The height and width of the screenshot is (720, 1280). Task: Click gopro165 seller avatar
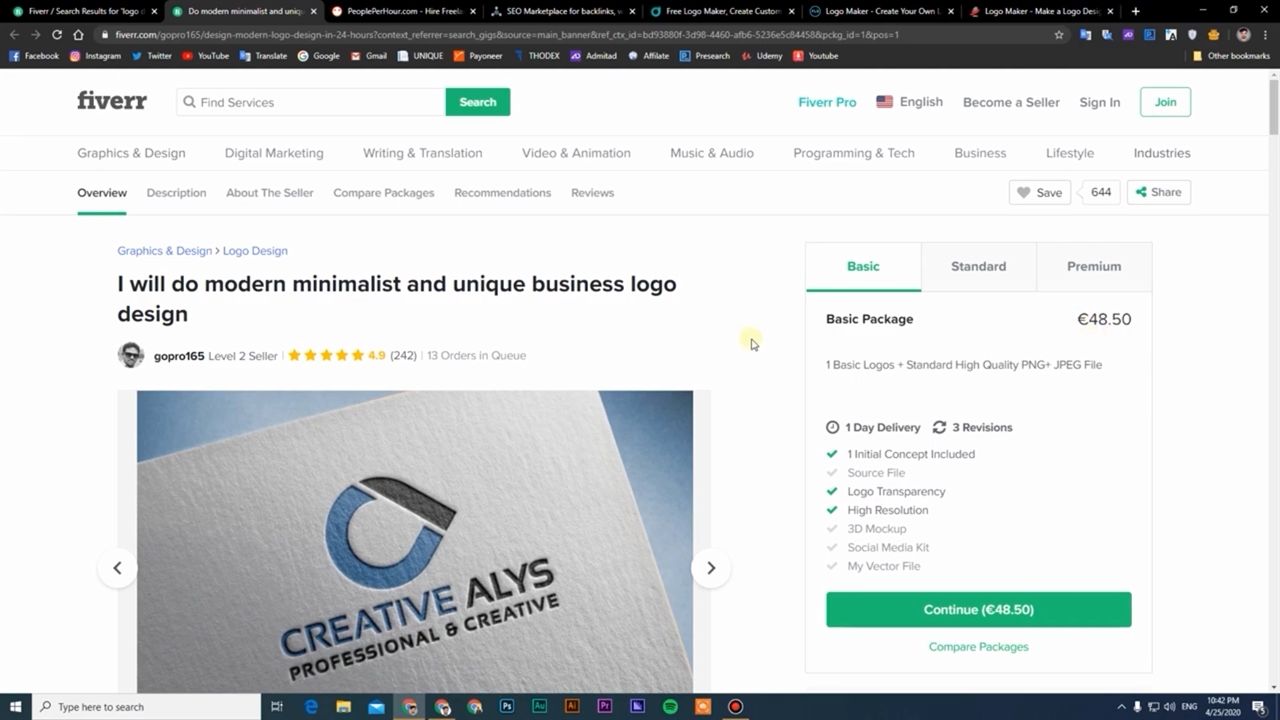(131, 355)
